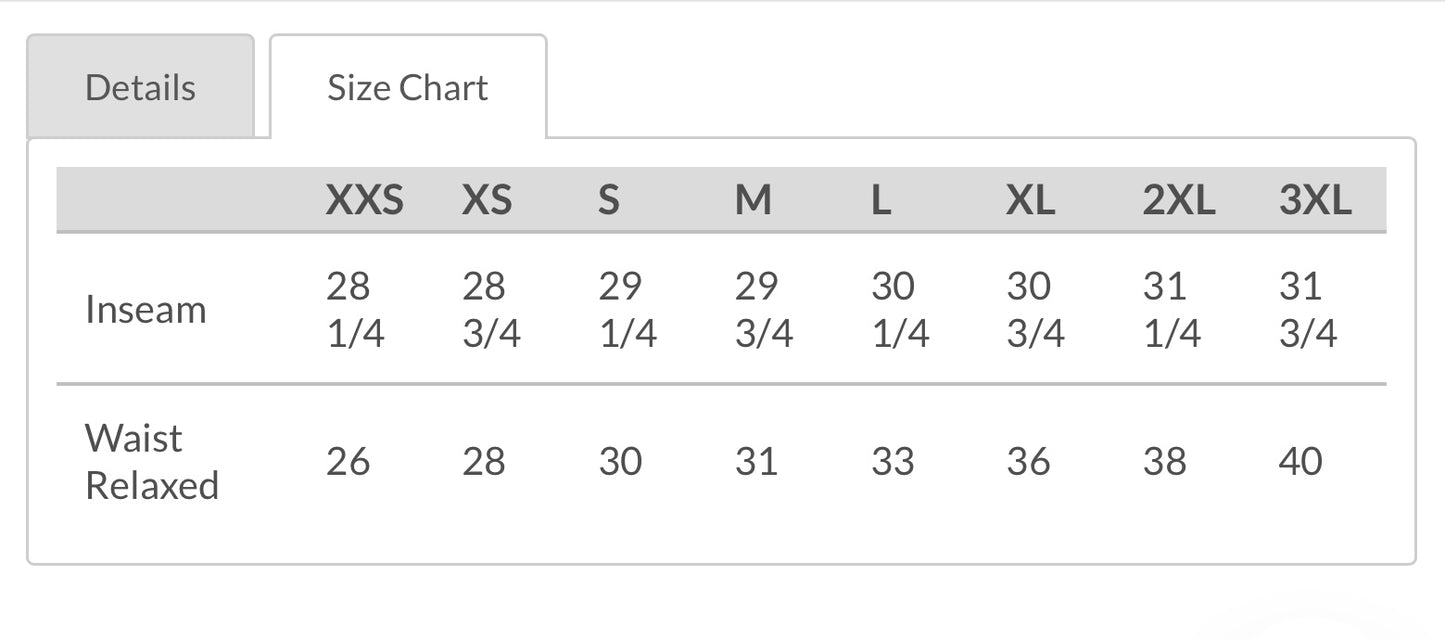Image resolution: width=1445 pixels, height=639 pixels.
Task: Select the Waist Relaxed row label
Action: pyautogui.click(x=151, y=462)
